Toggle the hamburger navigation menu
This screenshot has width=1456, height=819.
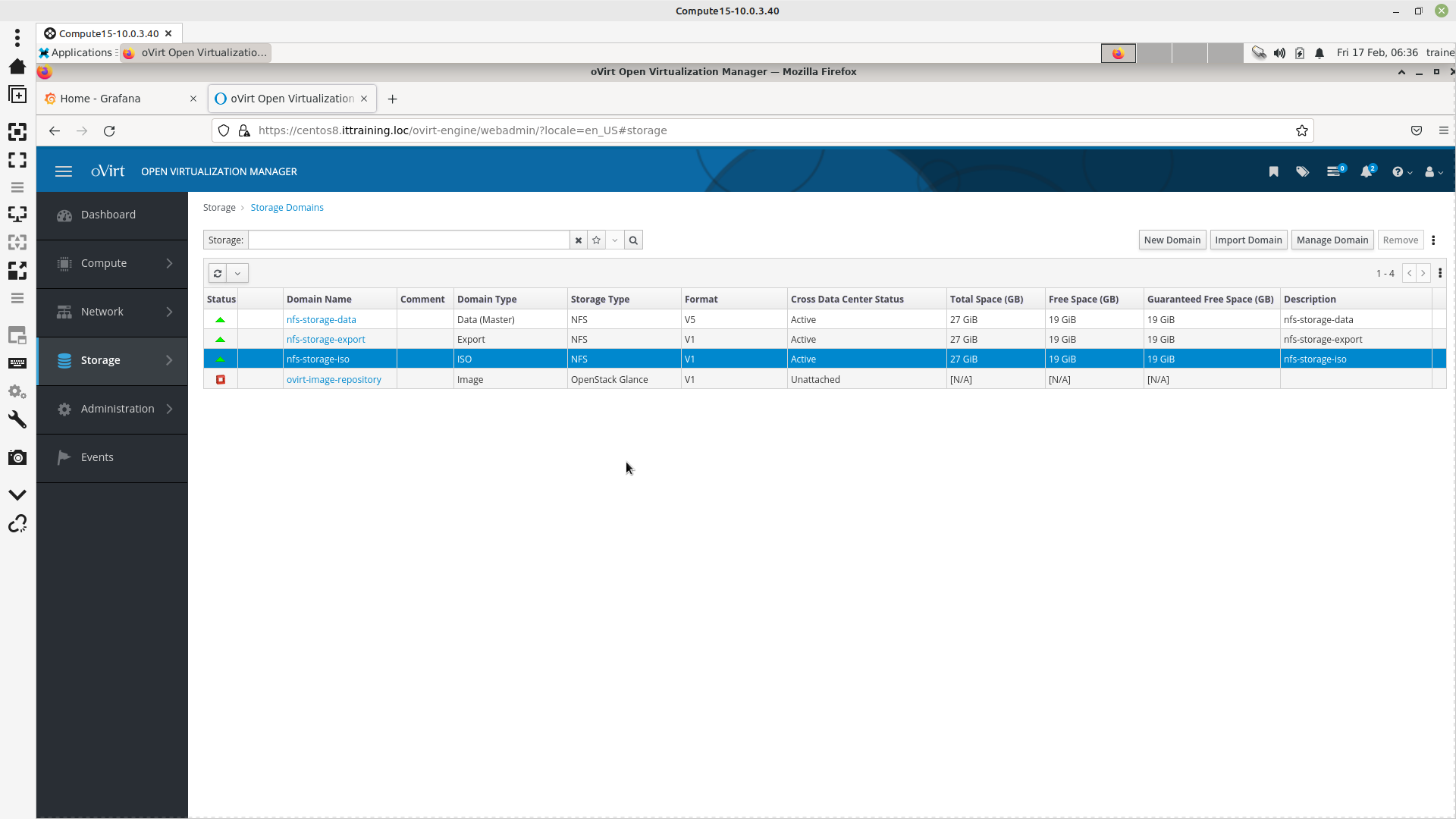[64, 172]
